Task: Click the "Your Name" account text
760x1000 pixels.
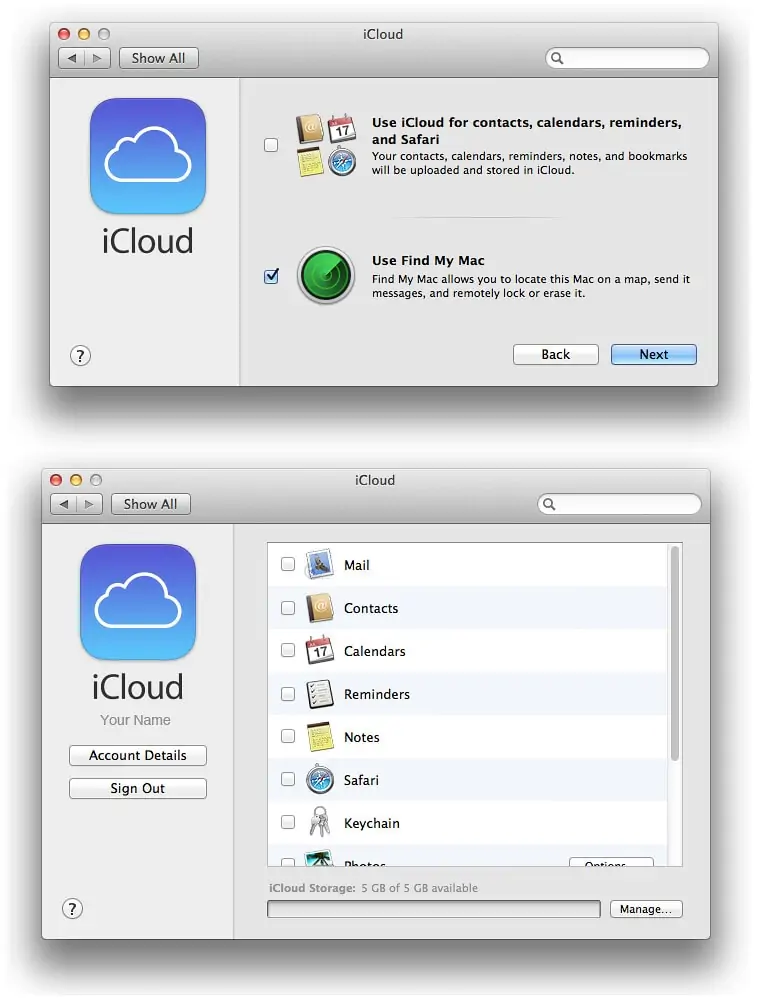Action: [135, 720]
